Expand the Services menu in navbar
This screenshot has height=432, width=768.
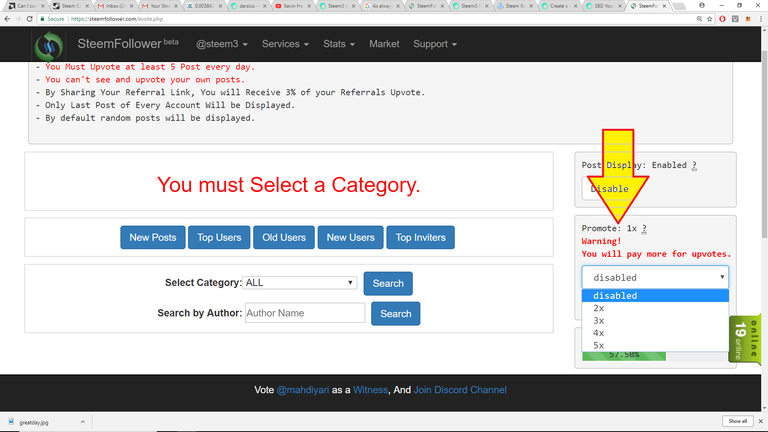pyautogui.click(x=285, y=44)
